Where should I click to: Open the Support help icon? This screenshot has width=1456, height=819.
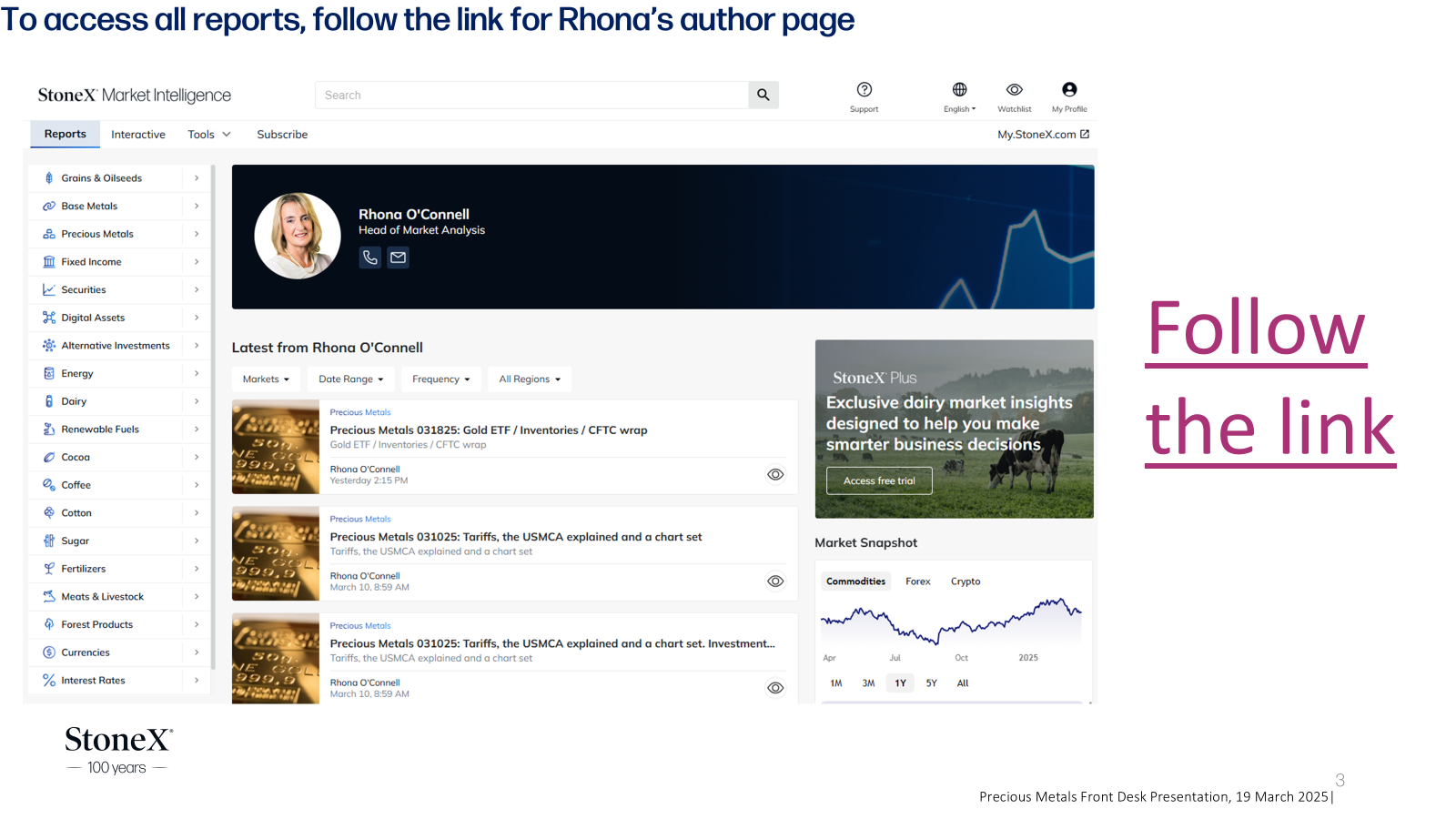(x=864, y=89)
